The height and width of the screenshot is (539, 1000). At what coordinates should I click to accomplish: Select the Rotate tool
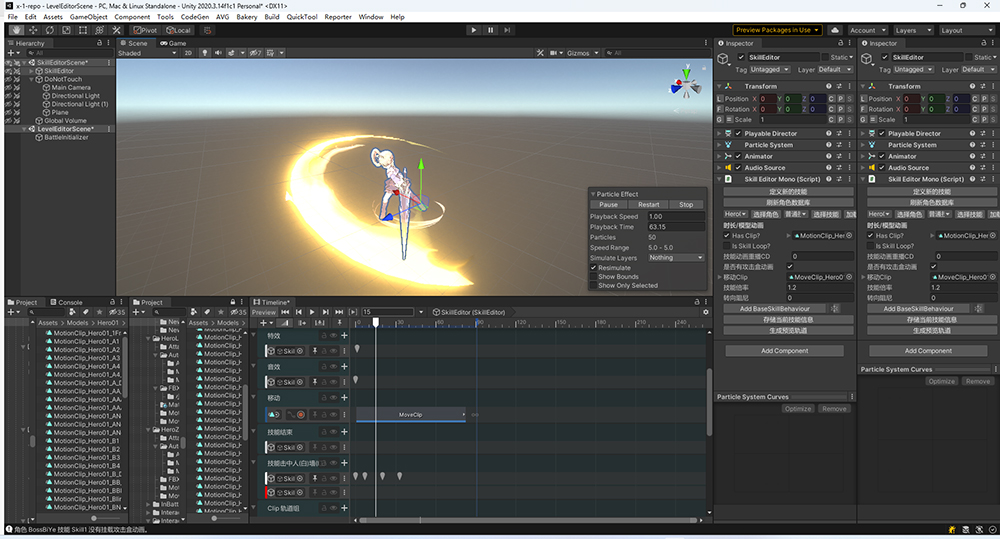point(51,30)
